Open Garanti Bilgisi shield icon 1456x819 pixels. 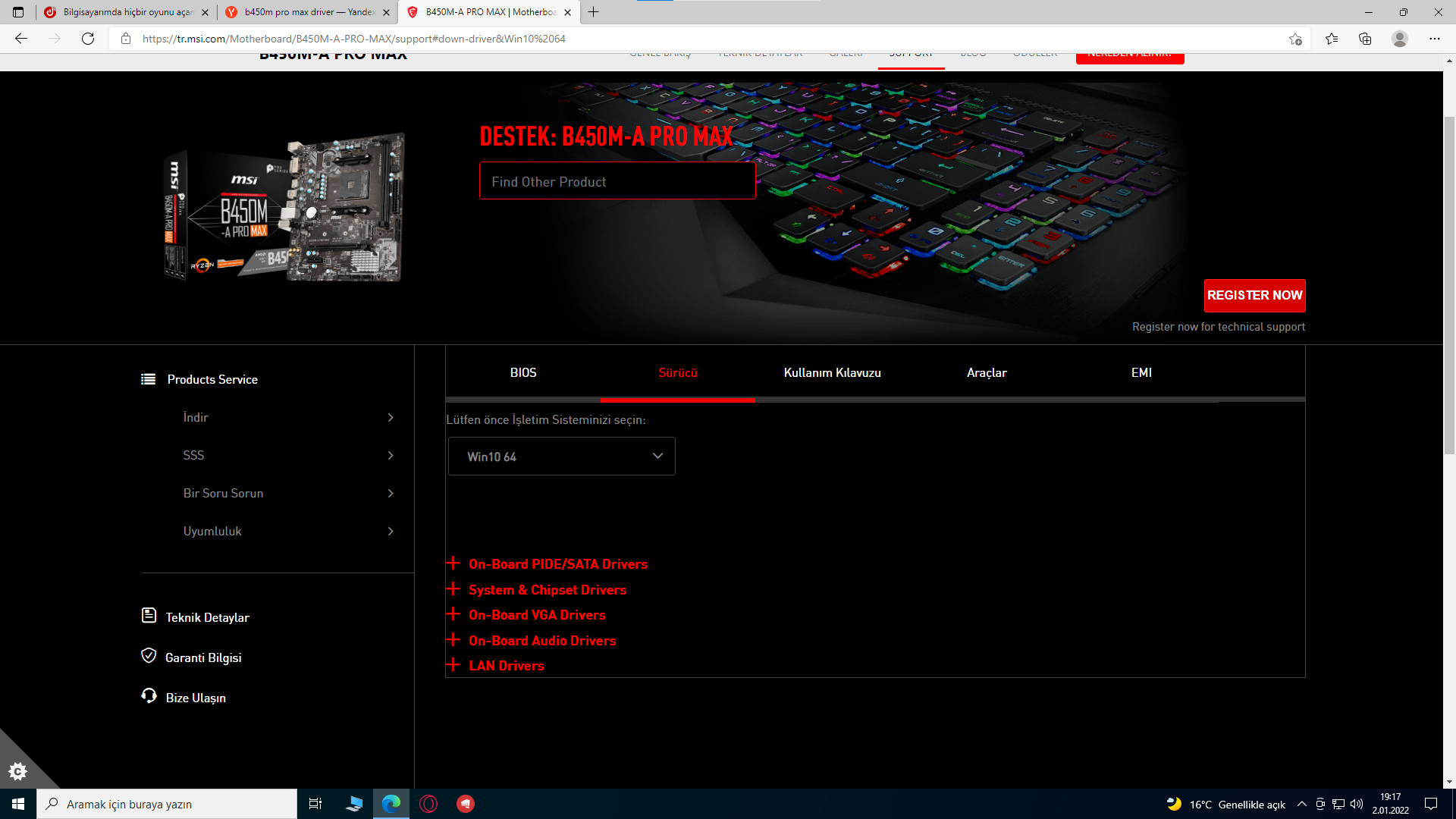(149, 656)
